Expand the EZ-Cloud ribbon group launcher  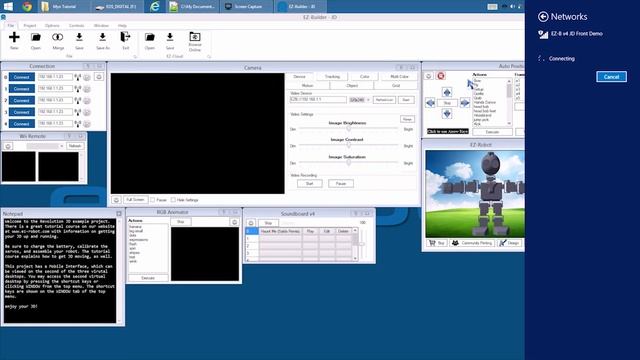[x=209, y=57]
